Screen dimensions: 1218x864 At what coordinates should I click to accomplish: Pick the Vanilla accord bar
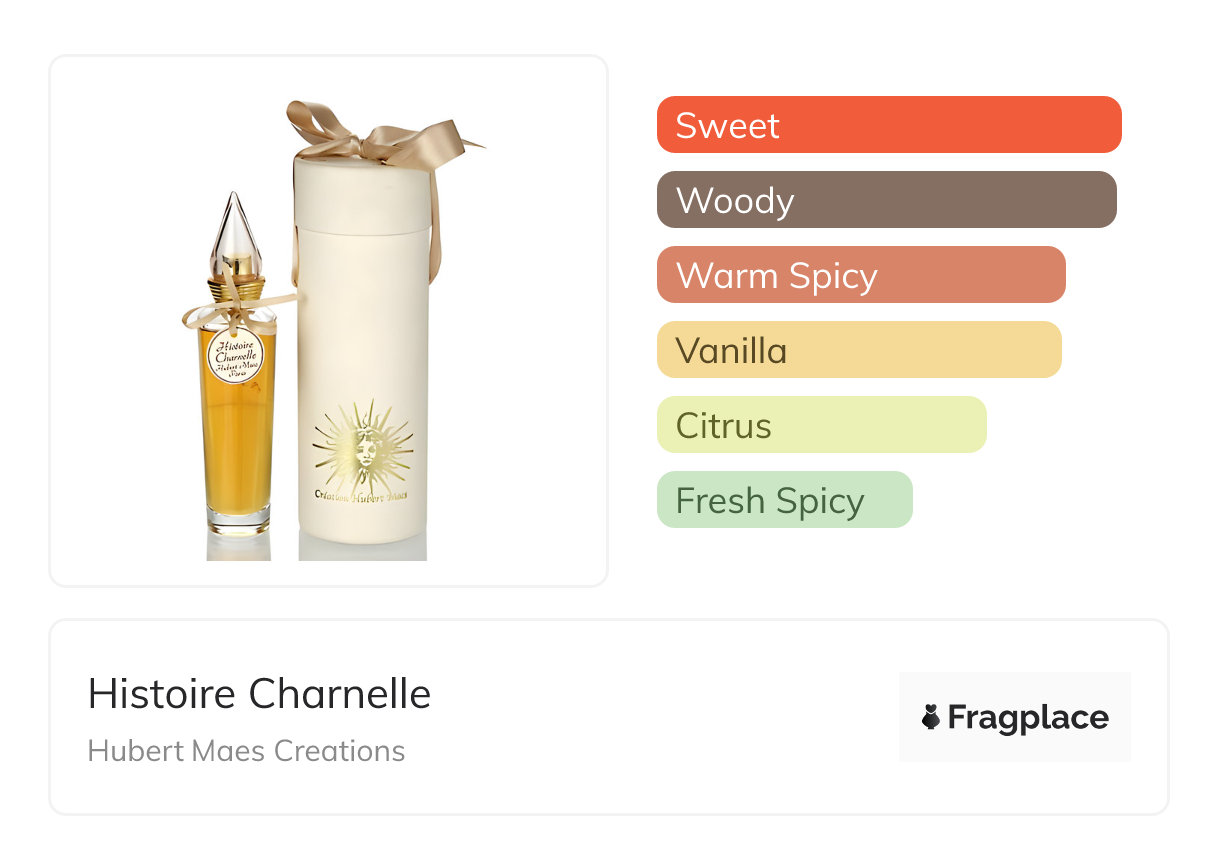[859, 350]
